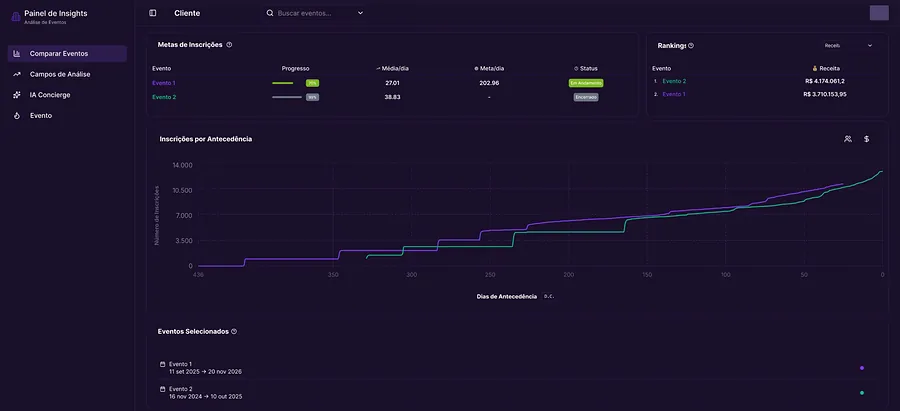Open the Evento sidebar item
The image size is (900, 411).
pyautogui.click(x=67, y=115)
